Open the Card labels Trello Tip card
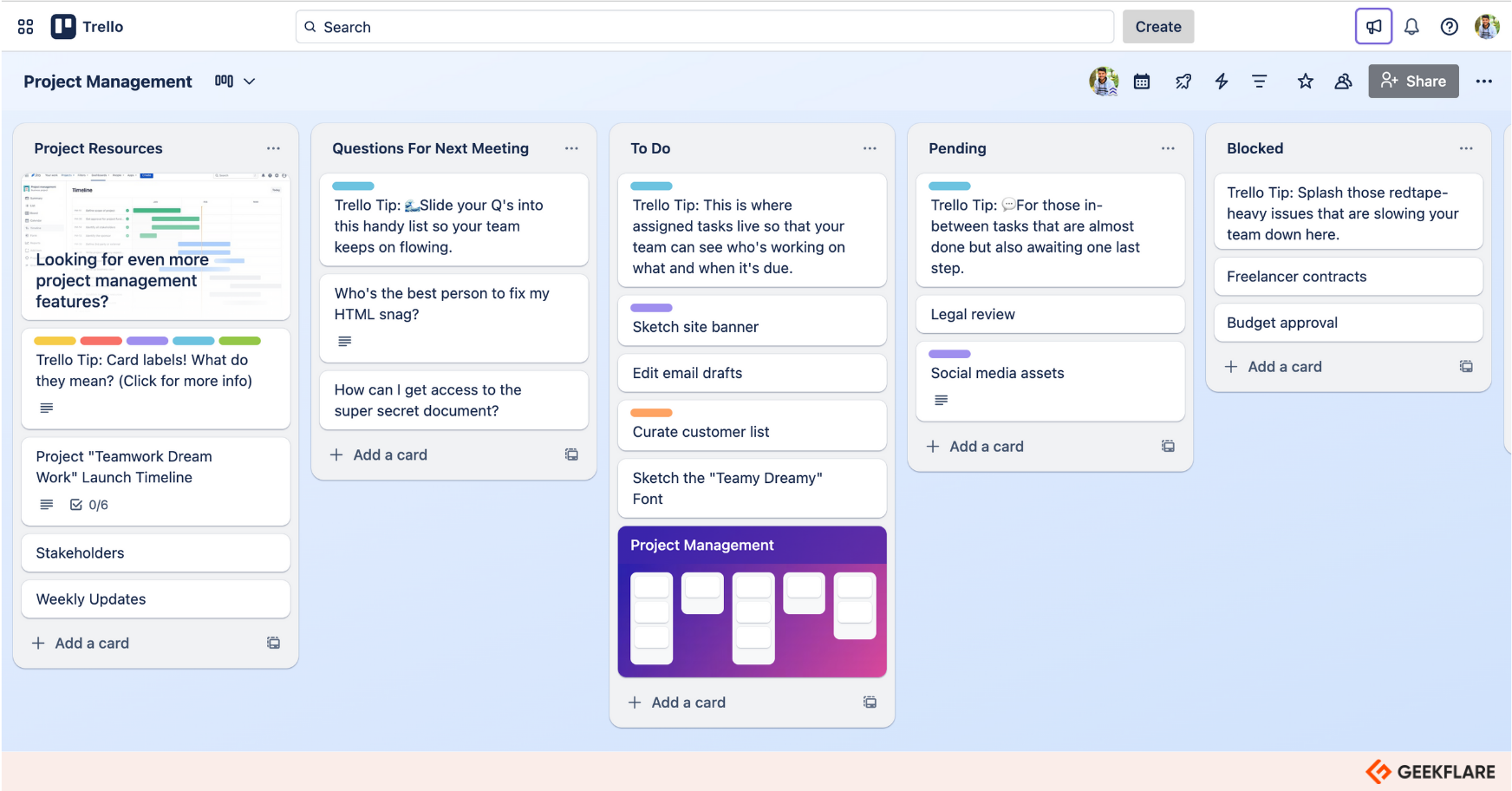The image size is (1512, 791). [156, 379]
